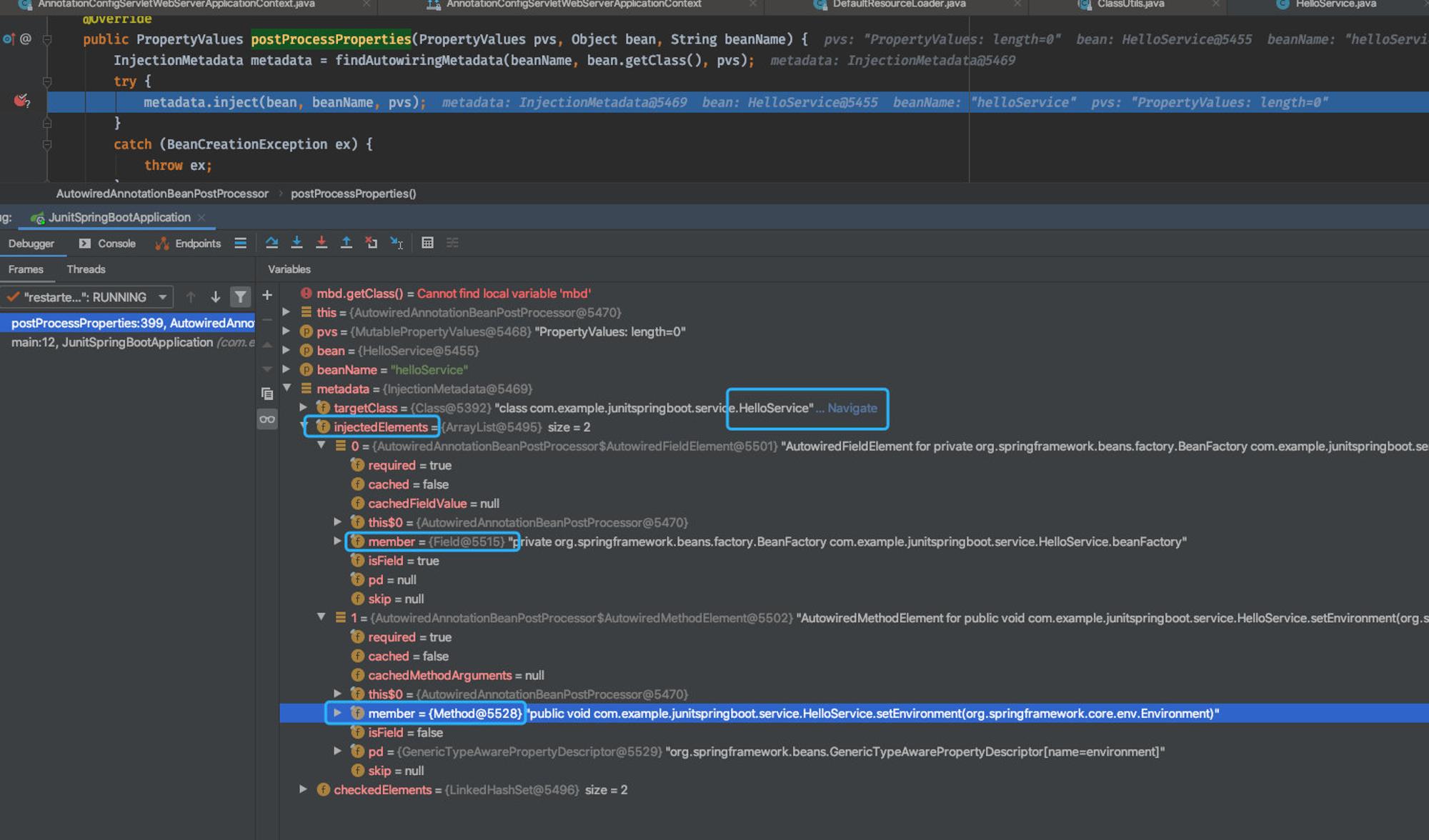Click AutowiredAnnotationBeanPostProcessor breadcrumb
Viewport: 1429px width, 840px height.
point(162,194)
